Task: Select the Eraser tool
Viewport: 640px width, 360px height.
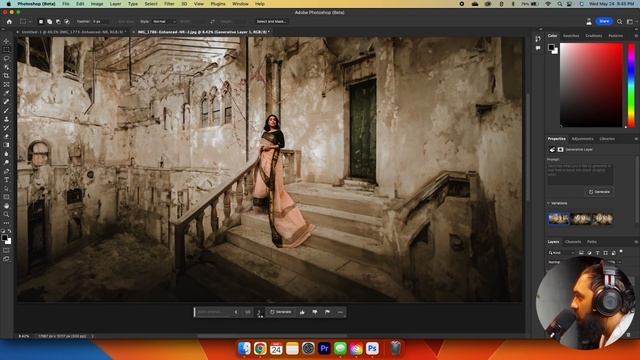Action: point(6,136)
